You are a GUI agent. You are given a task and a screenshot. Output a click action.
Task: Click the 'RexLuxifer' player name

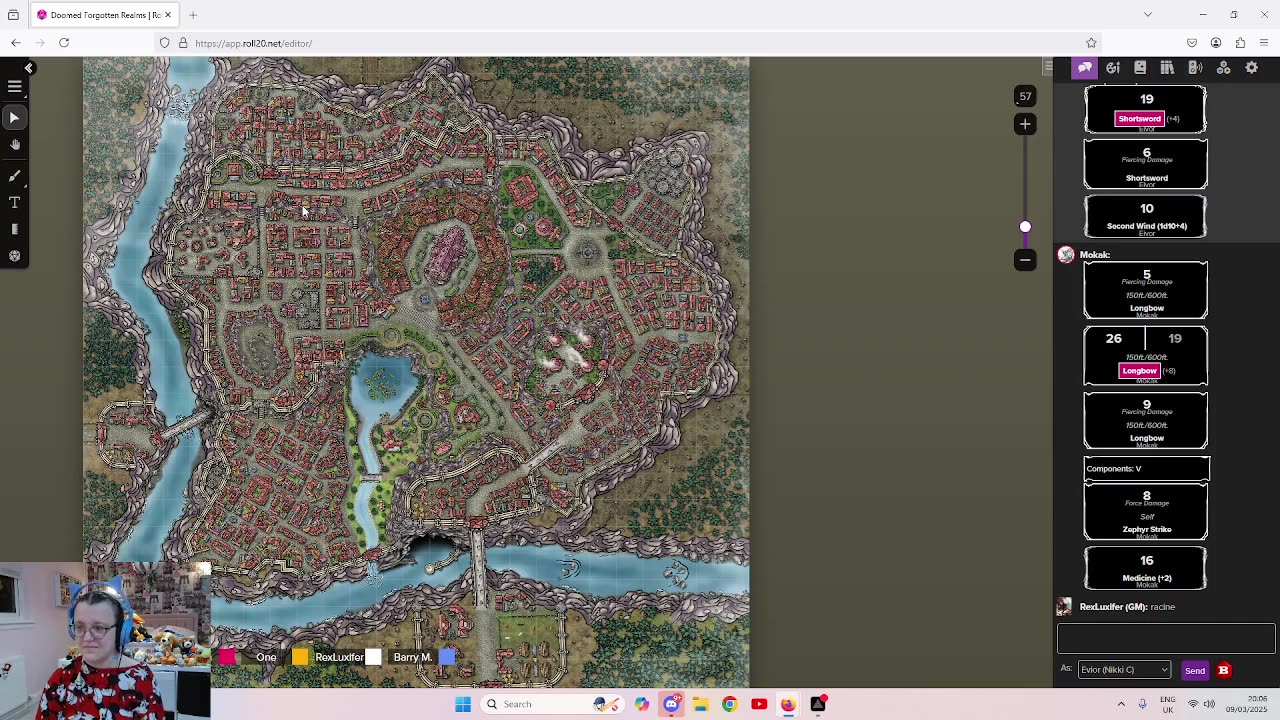(x=339, y=657)
